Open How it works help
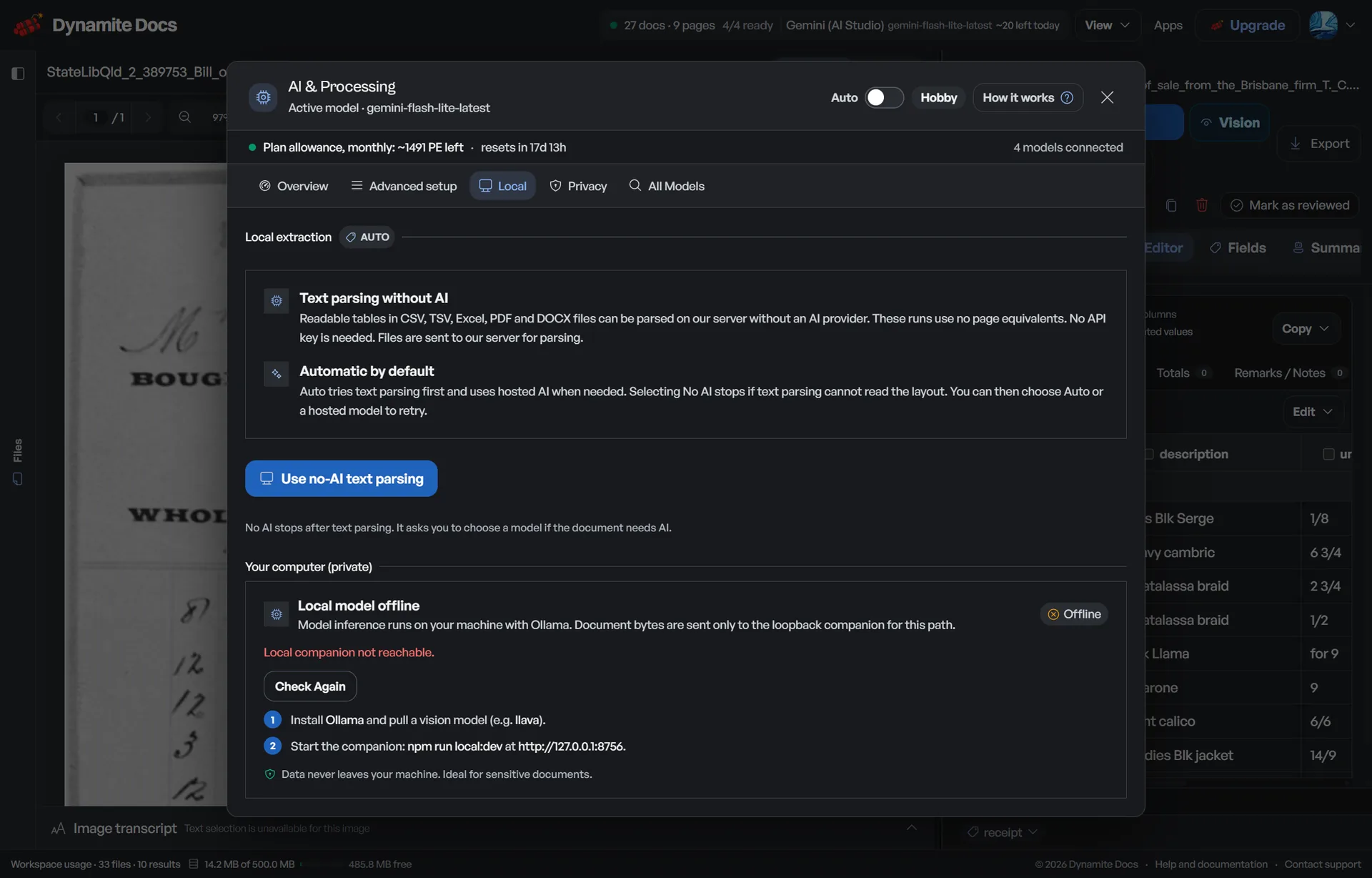1372x878 pixels. pos(1028,97)
